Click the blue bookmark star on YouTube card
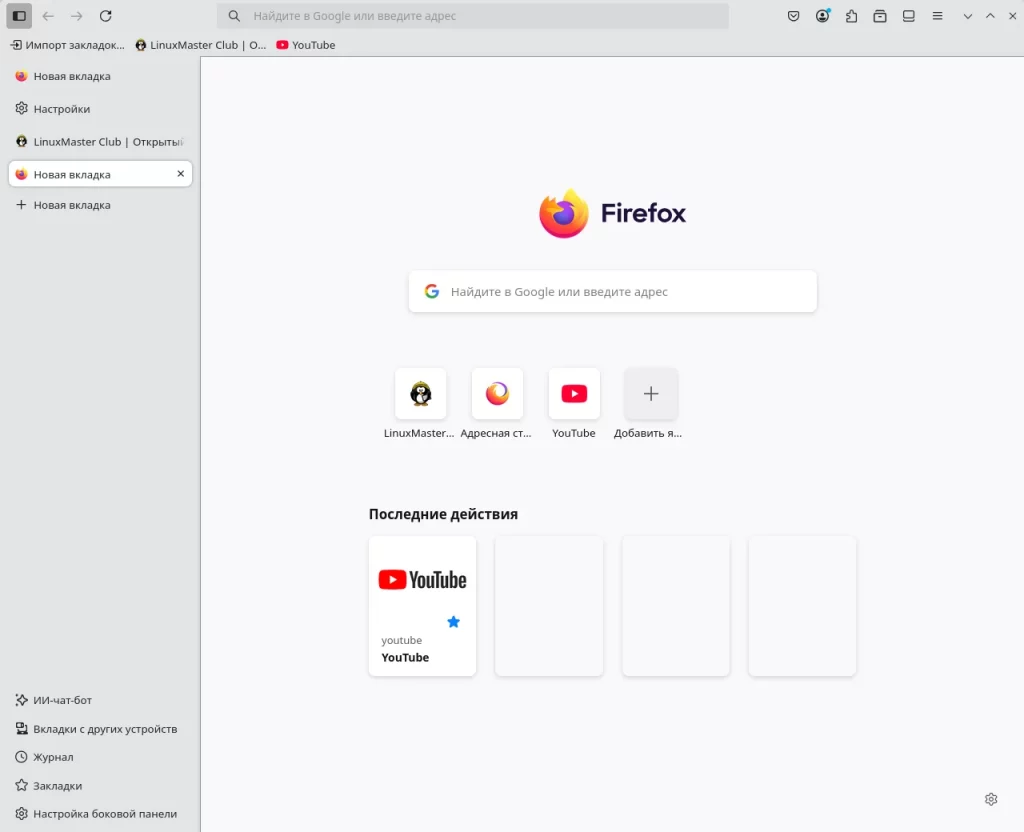 pos(453,622)
